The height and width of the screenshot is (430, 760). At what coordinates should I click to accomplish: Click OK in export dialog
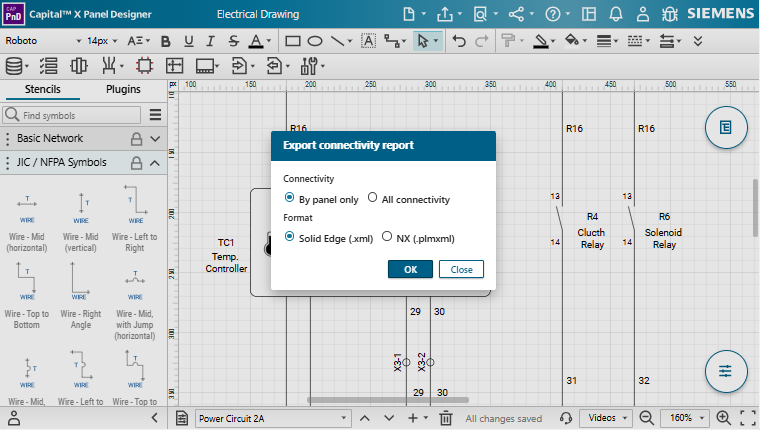[x=410, y=270]
